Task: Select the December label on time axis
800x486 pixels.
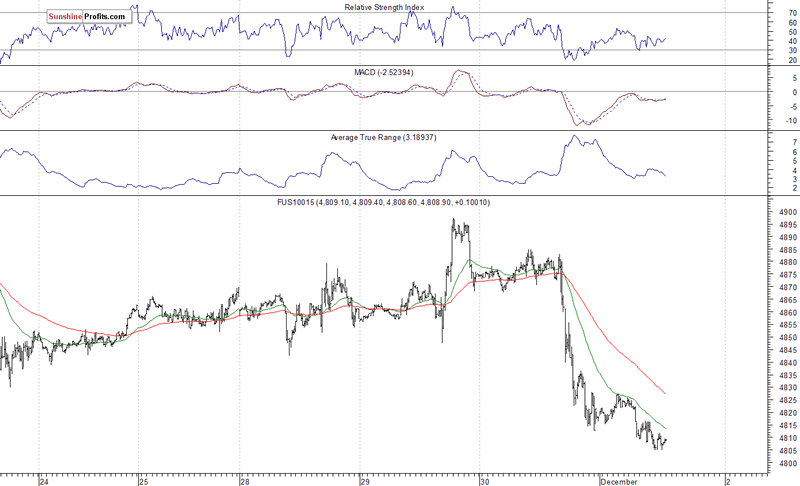Action: pos(619,481)
